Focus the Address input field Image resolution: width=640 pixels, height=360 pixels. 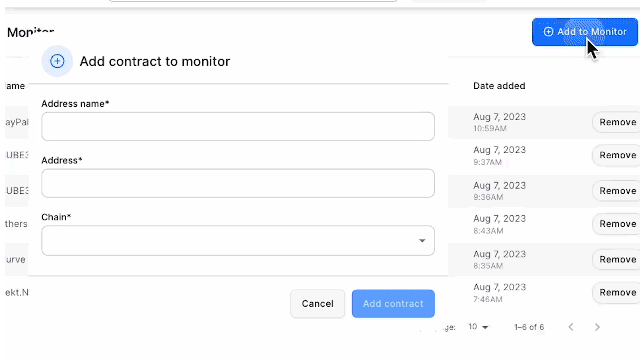click(238, 183)
